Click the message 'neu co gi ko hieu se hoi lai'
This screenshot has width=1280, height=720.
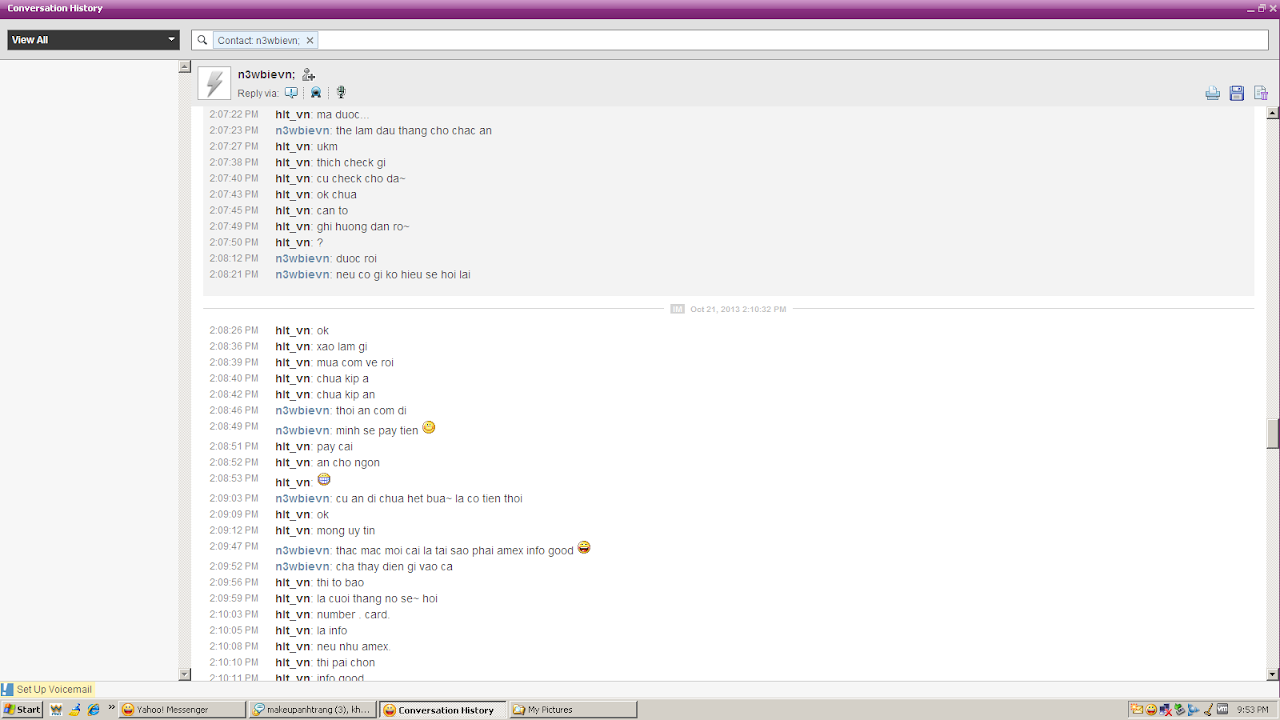coord(403,274)
